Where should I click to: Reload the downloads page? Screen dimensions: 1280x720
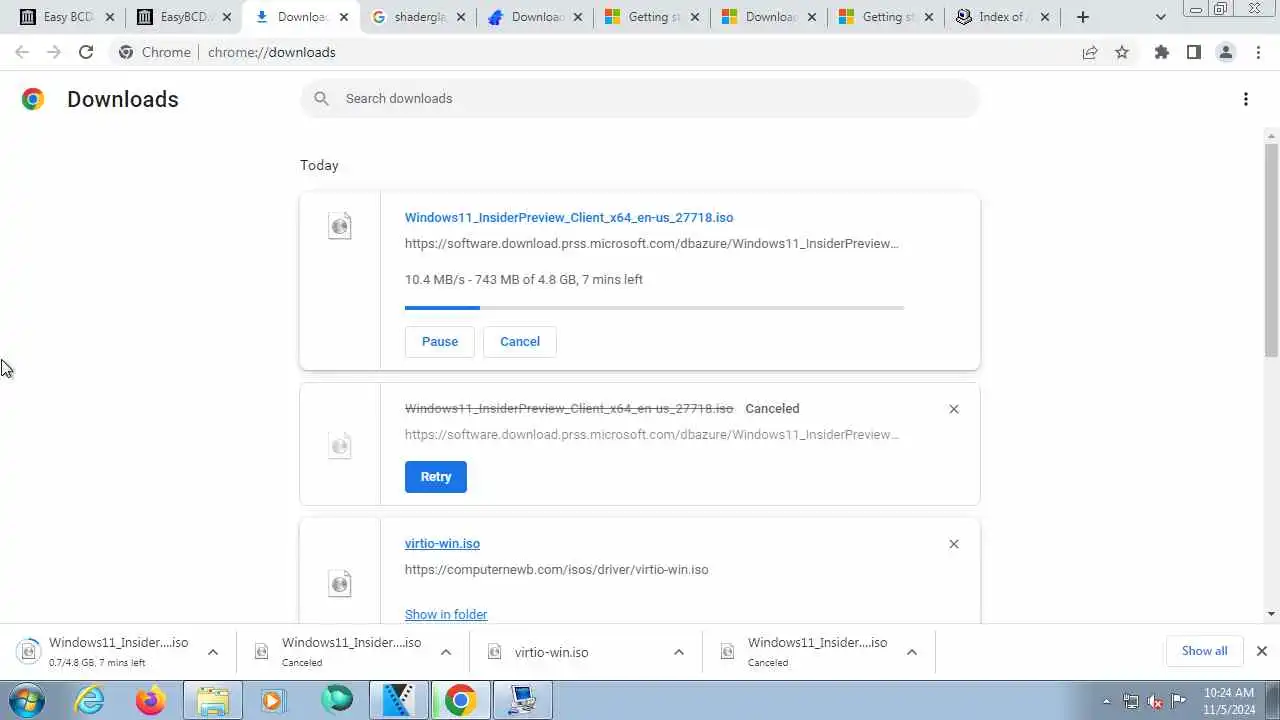tap(86, 52)
